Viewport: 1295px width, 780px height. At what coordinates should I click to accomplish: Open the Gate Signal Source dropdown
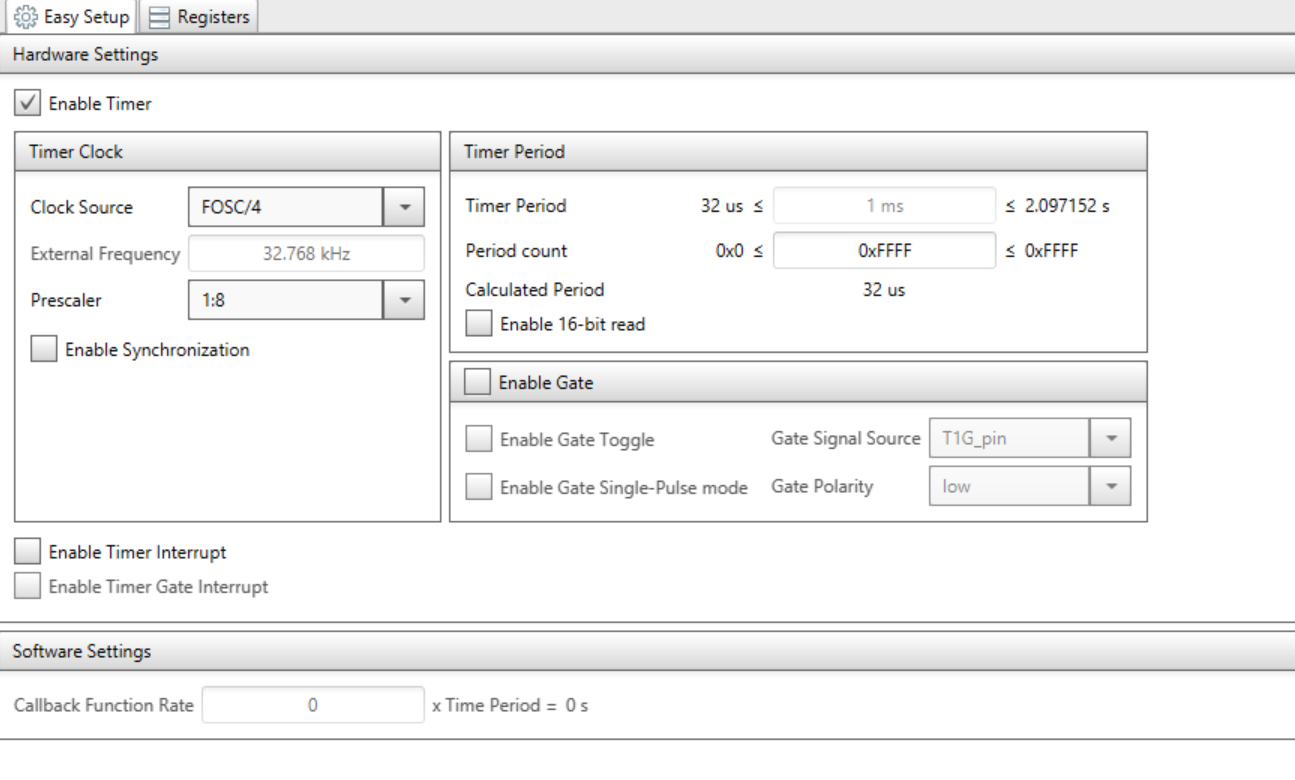[1110, 439]
